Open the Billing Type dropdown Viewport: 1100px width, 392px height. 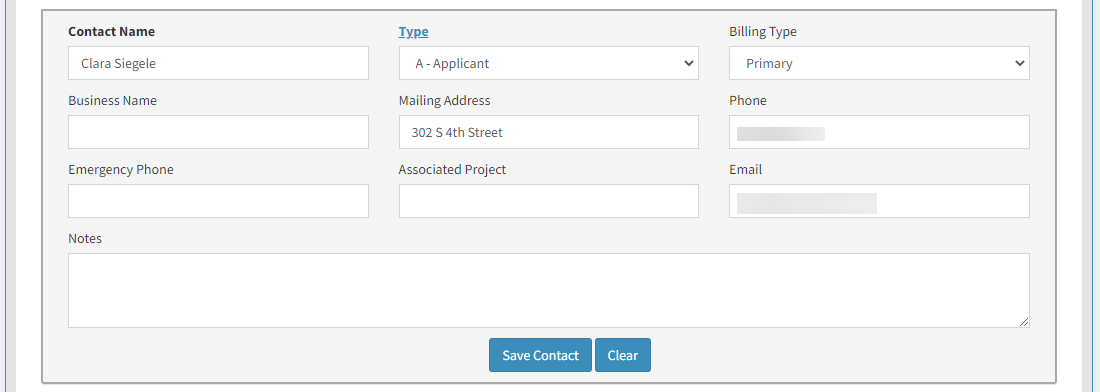pos(879,63)
